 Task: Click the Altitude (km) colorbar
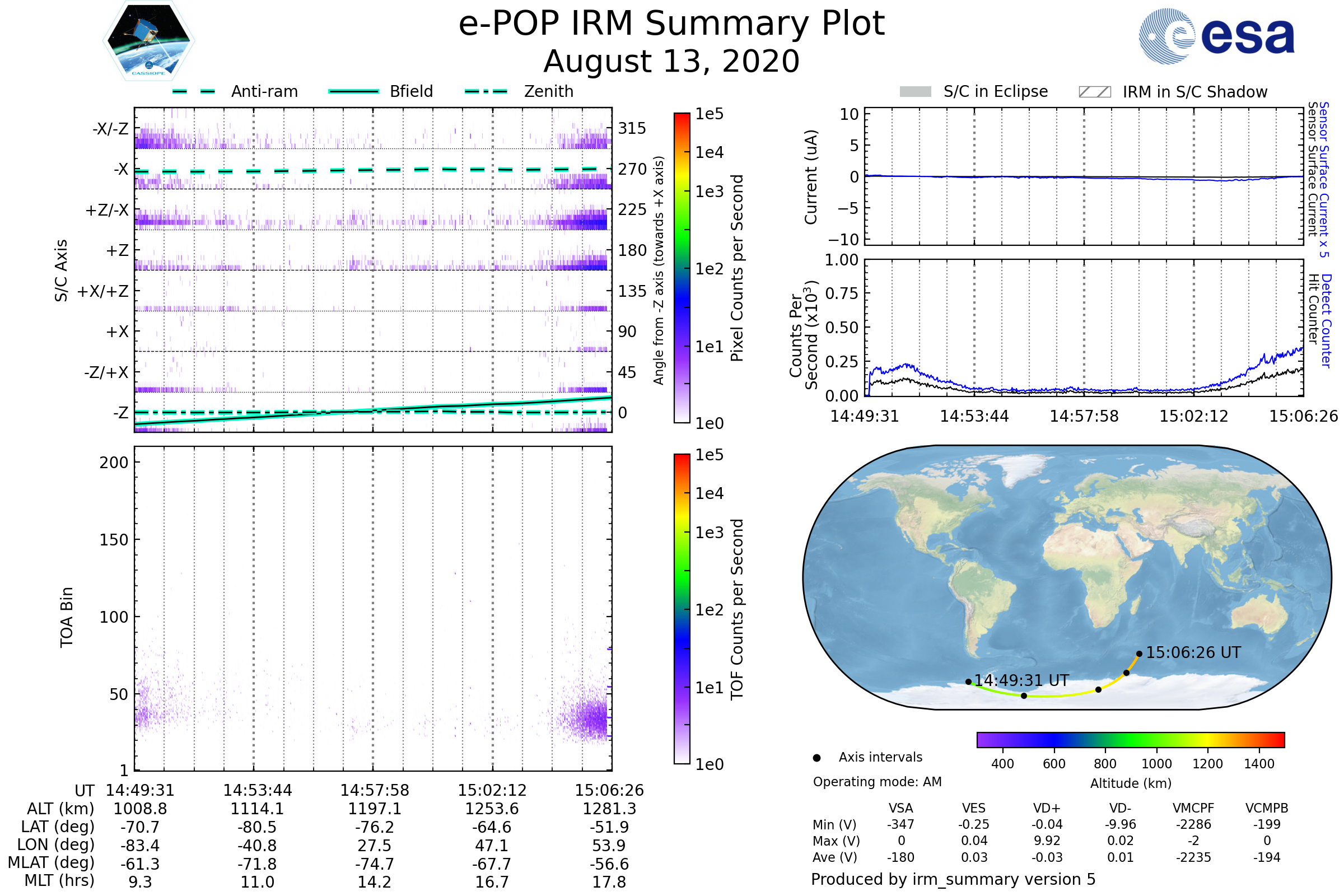click(x=1130, y=740)
